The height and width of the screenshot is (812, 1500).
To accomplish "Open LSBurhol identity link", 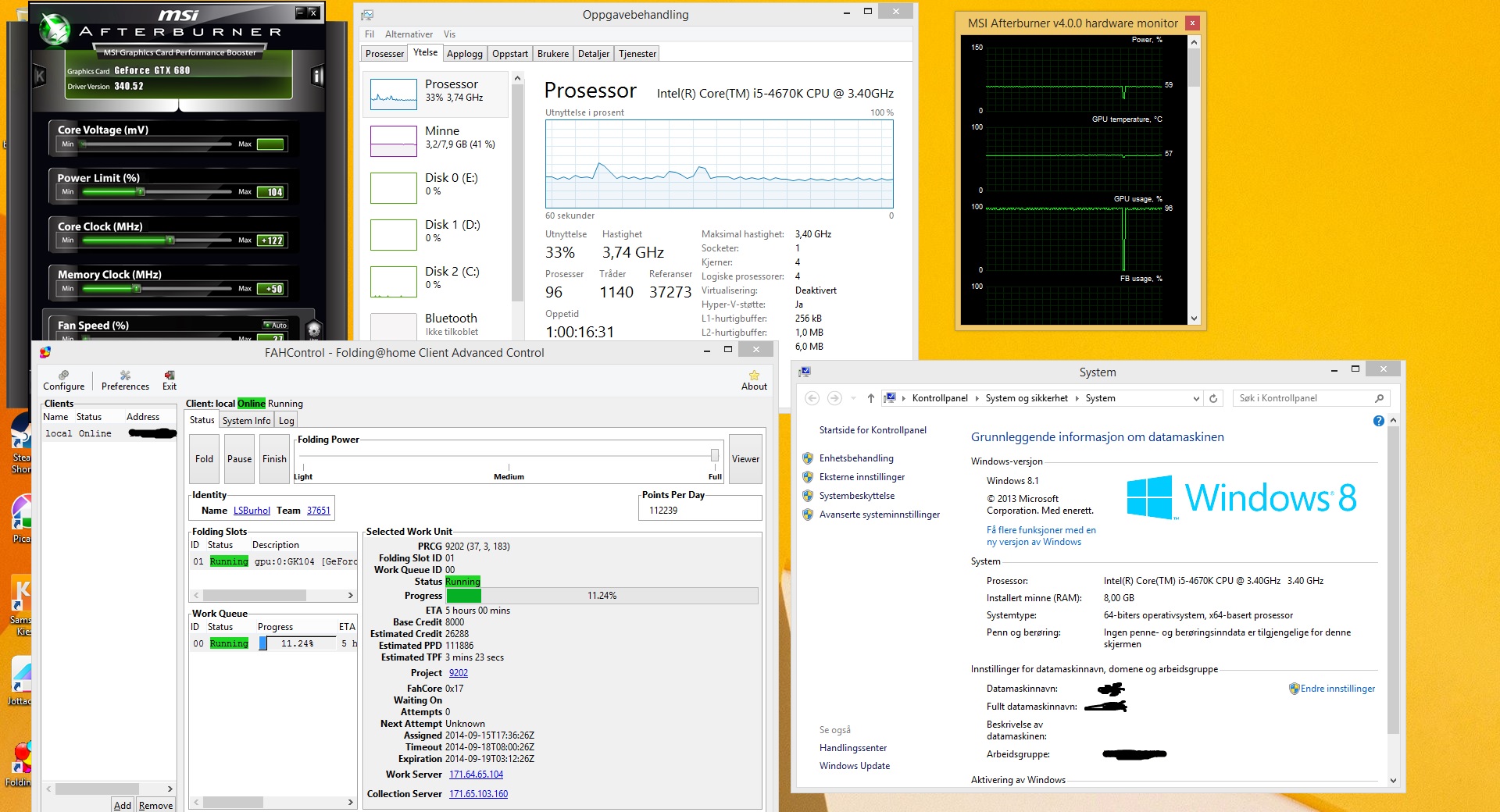I will point(252,511).
